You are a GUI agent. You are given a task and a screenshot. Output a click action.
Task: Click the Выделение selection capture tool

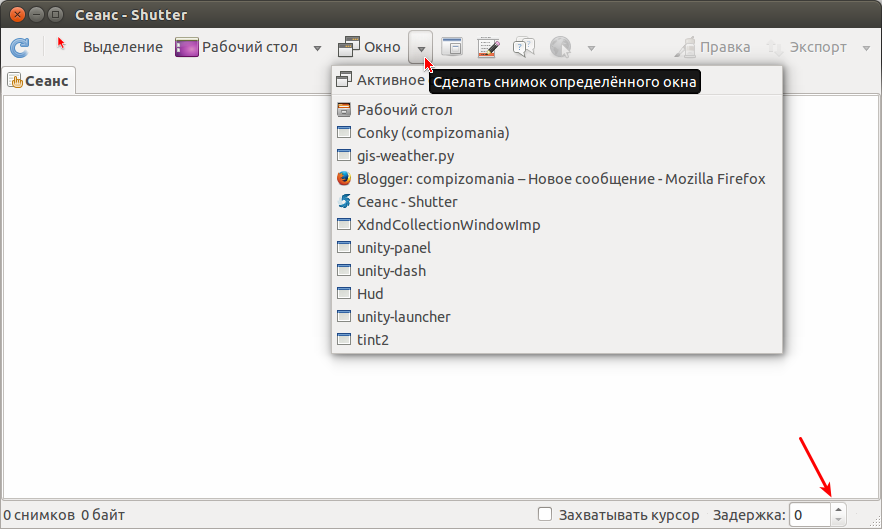pos(110,47)
